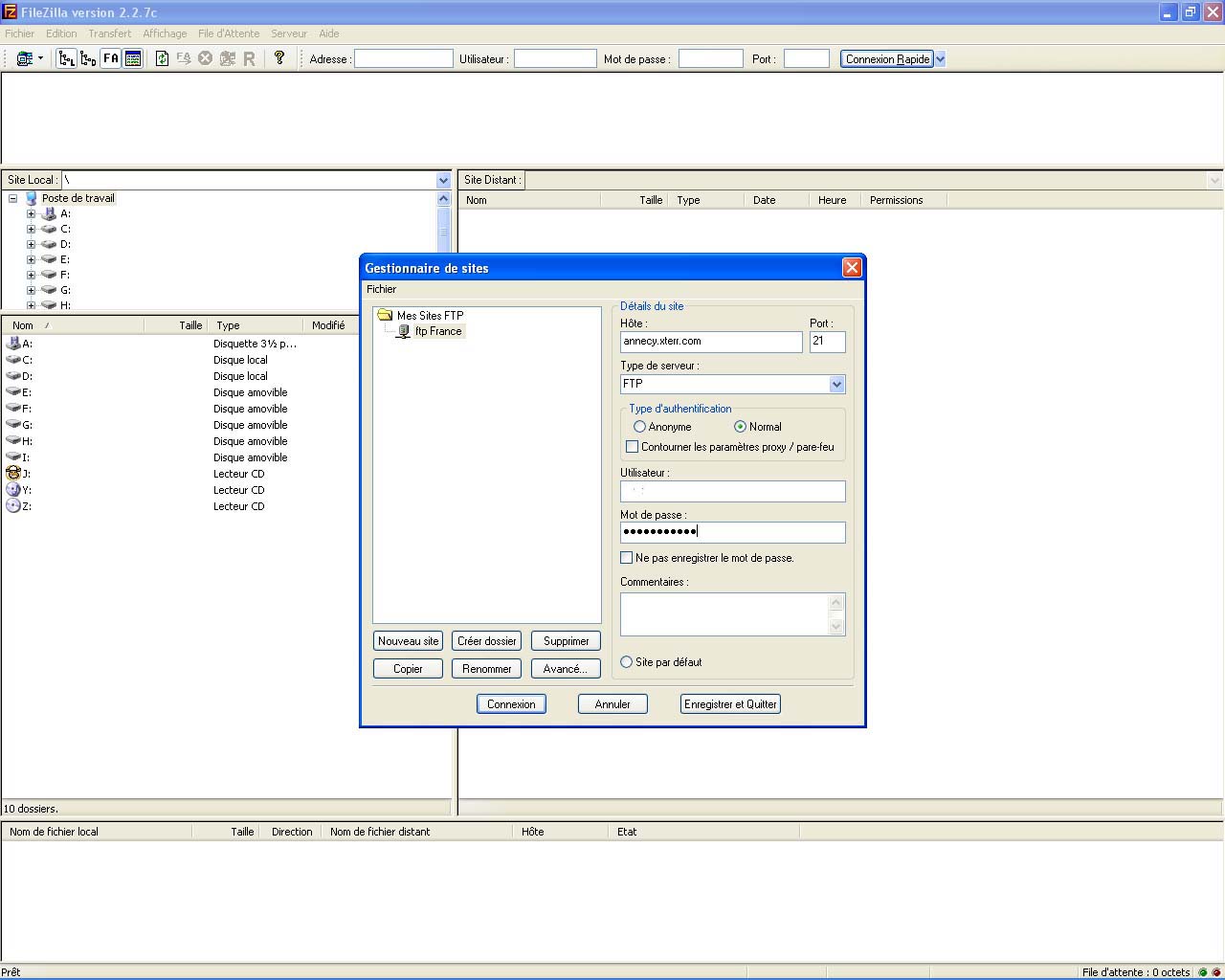Click the refresh file list icon
1225x980 pixels.
click(x=162, y=59)
